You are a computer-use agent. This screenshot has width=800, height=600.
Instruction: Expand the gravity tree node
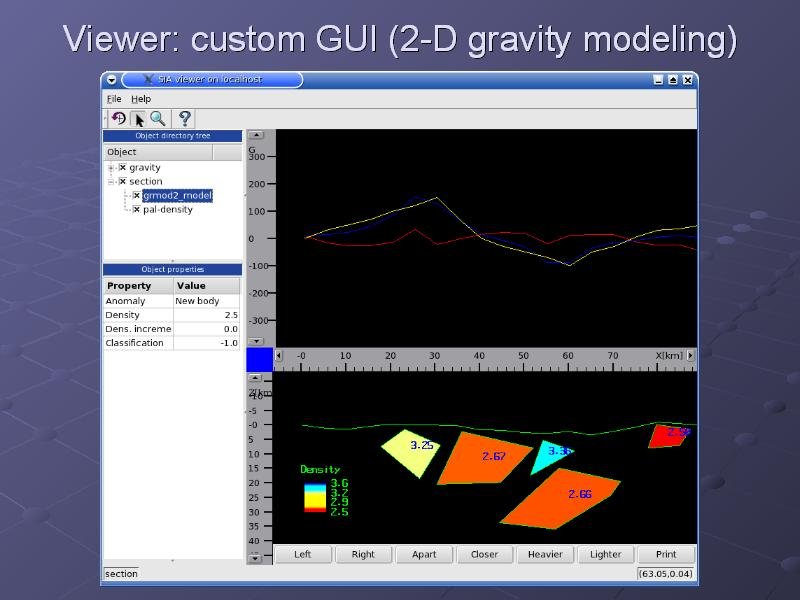click(111, 168)
